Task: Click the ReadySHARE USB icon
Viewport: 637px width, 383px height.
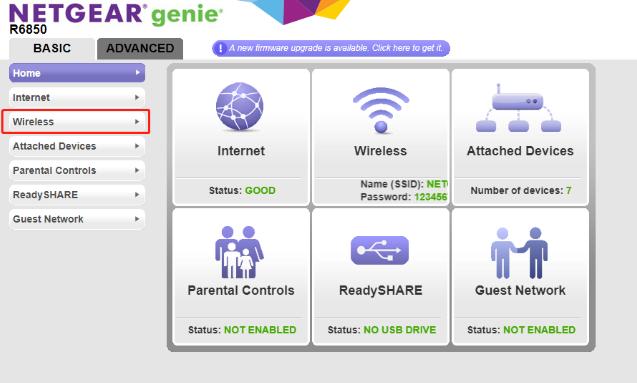Action: [380, 250]
